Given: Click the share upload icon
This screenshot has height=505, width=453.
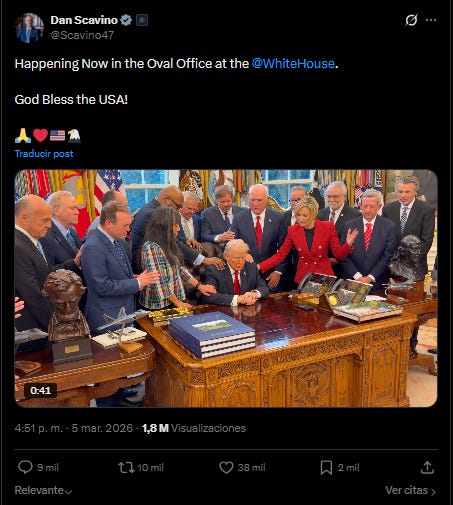Looking at the screenshot, I should [x=427, y=467].
